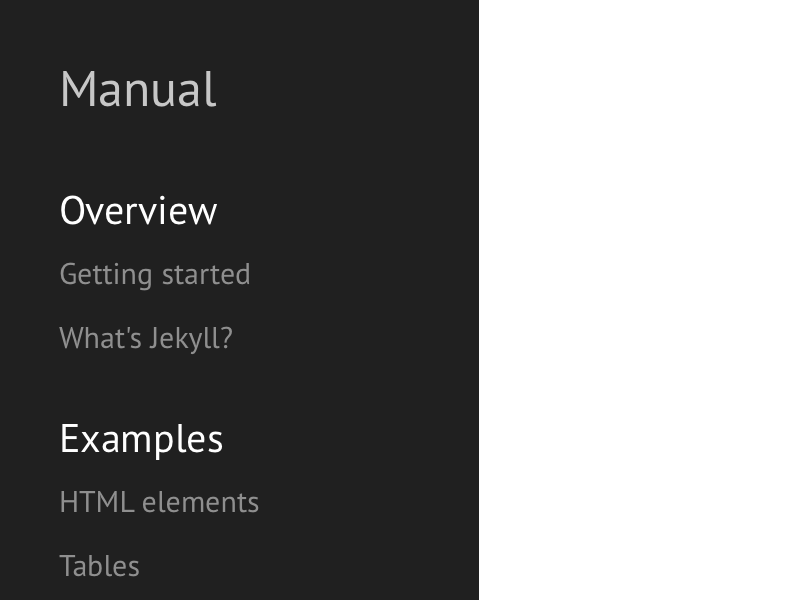Click the sidebar link below Examples
This screenshot has width=800, height=600.
159,502
